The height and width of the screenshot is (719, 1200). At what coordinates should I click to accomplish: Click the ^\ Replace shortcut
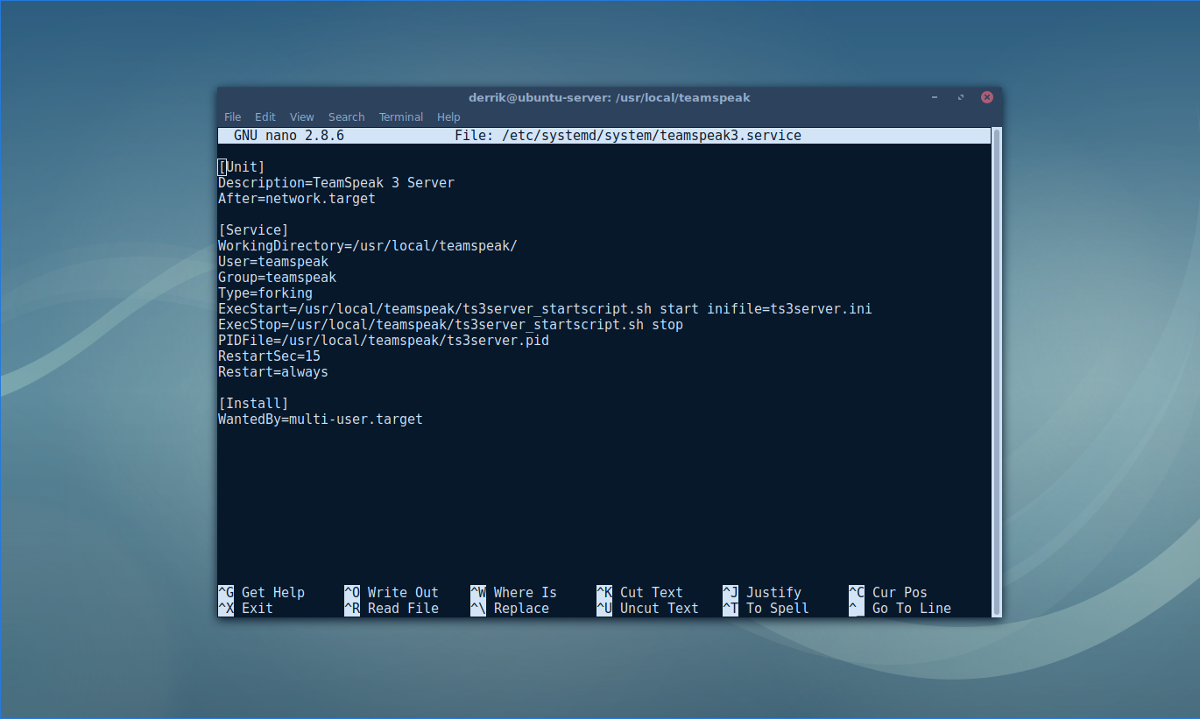509,608
